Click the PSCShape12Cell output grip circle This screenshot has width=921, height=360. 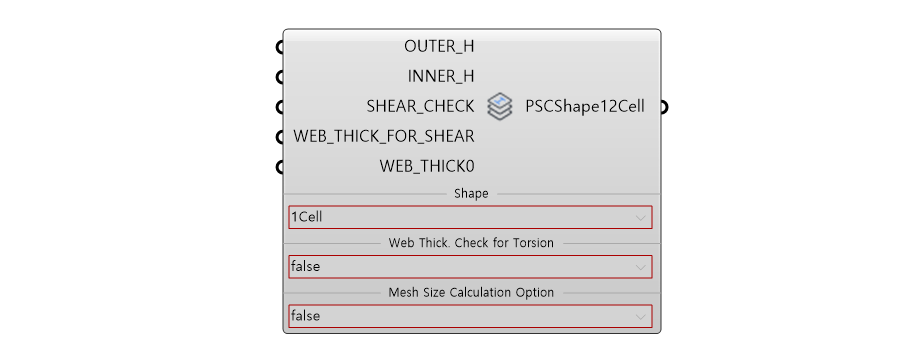664,107
